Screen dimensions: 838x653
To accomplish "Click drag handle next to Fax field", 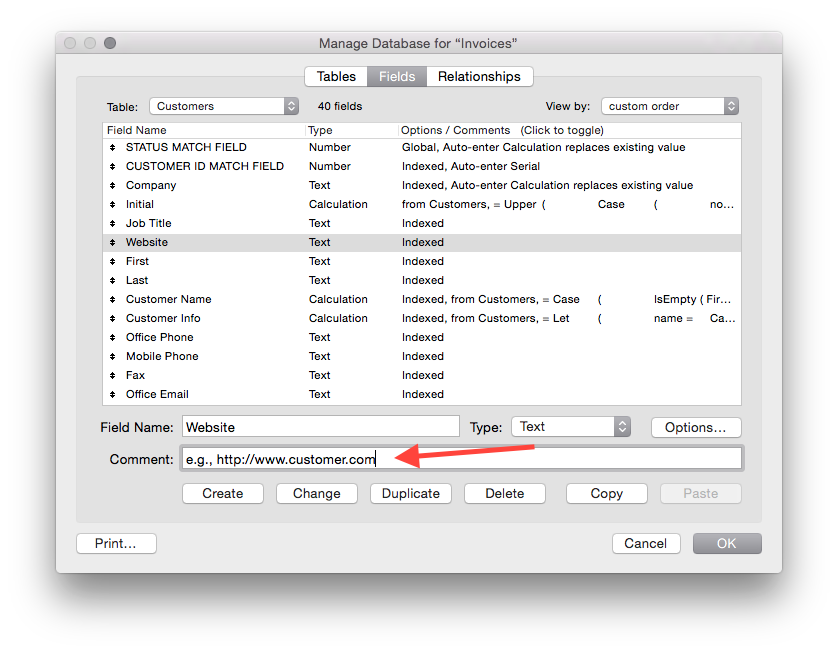I will point(113,375).
